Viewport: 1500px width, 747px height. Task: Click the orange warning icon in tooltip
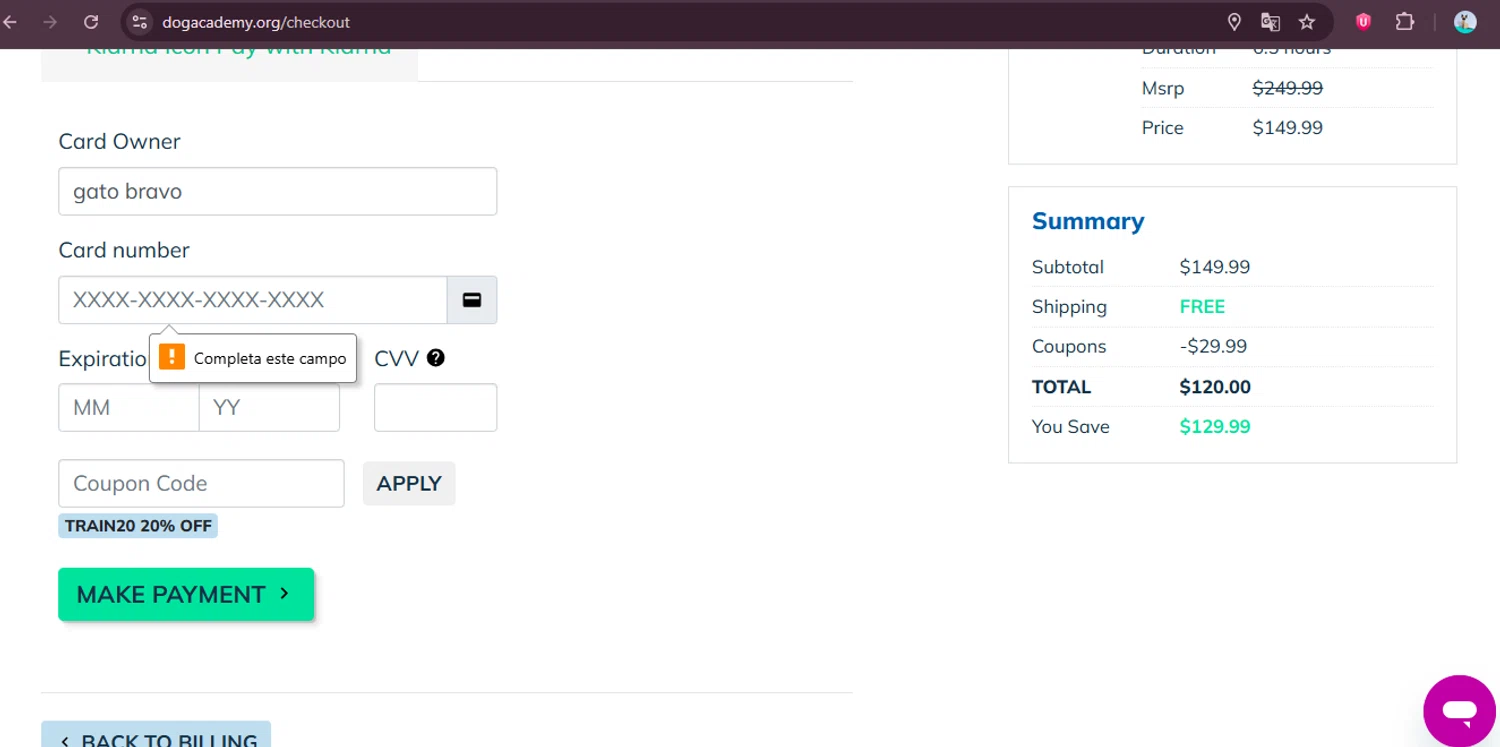pos(172,358)
